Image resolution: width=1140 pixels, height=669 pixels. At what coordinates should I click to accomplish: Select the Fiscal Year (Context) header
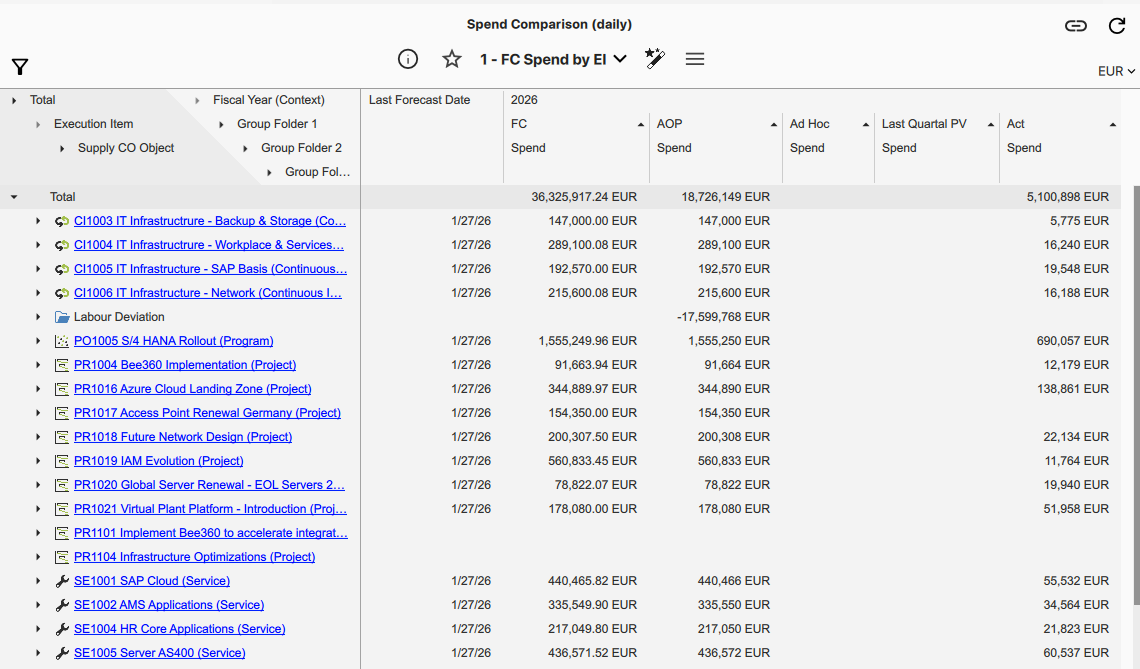(268, 99)
